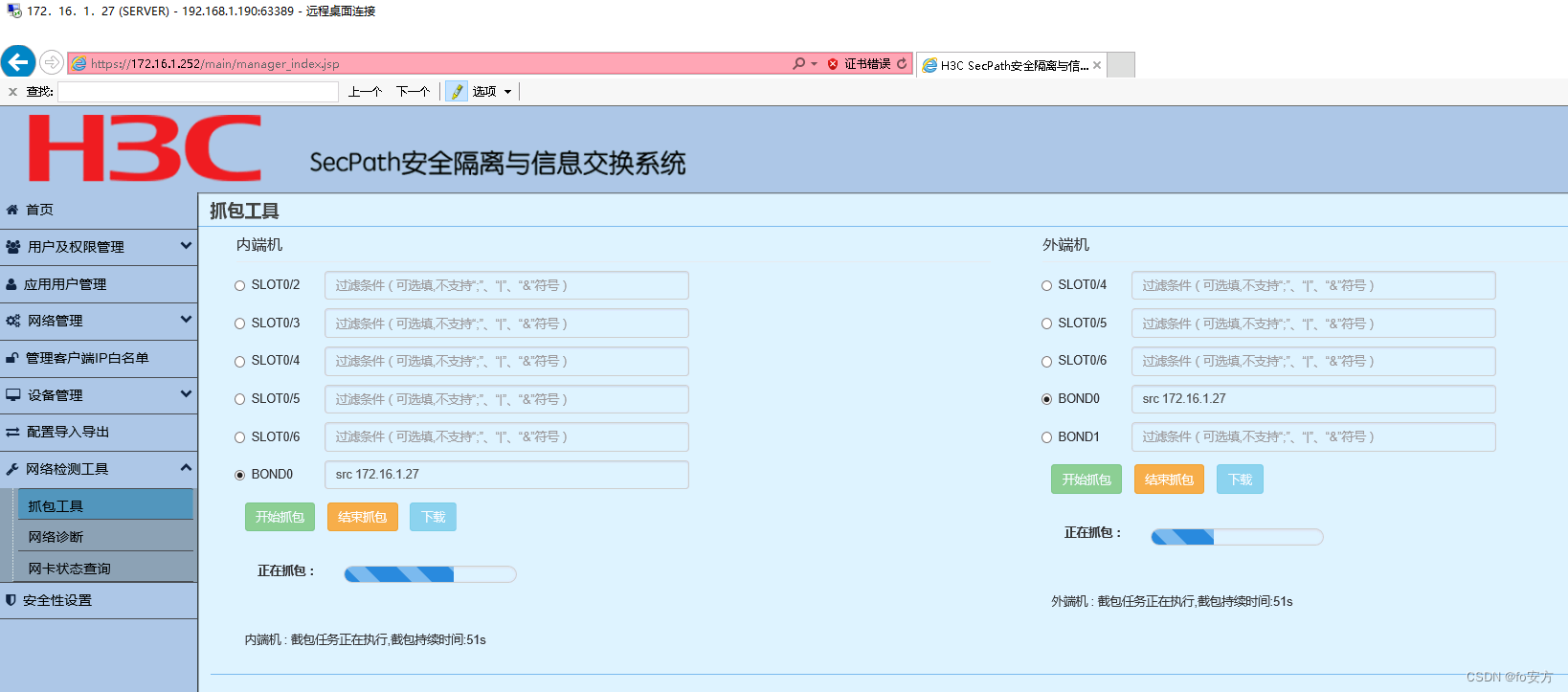Select inner SLOT0/3 radio button
This screenshot has width=1568, height=692.
pos(240,324)
